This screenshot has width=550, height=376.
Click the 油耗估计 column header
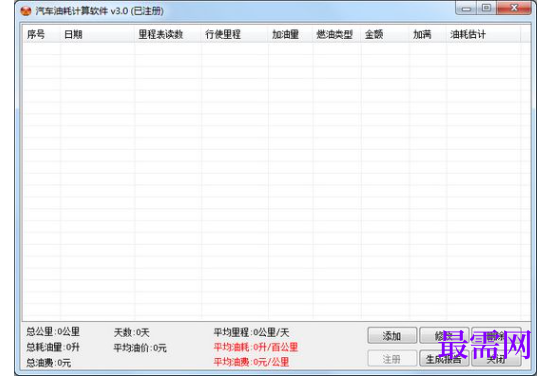[x=484, y=34]
